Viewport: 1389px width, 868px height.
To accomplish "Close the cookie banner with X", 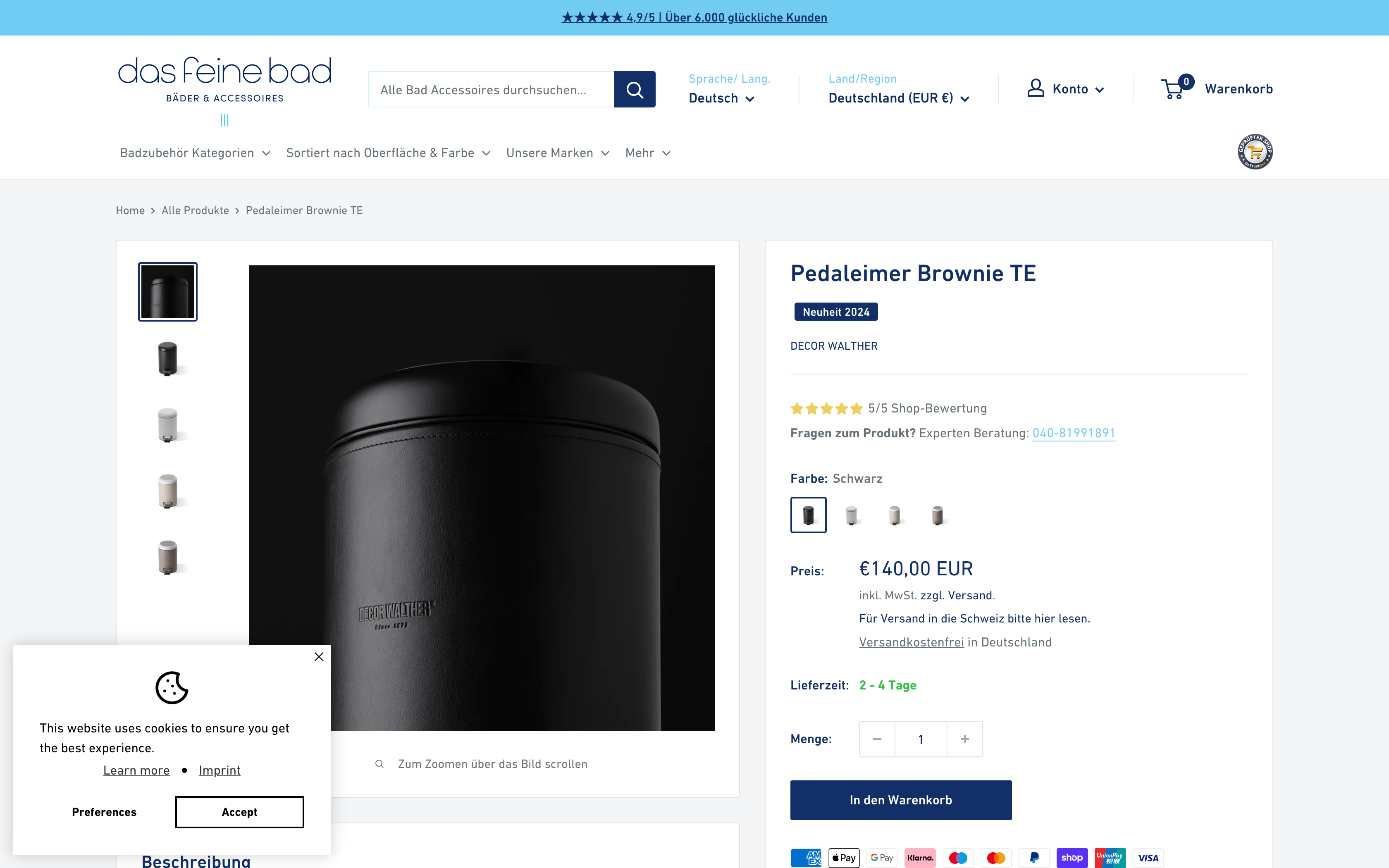I will pos(319,657).
